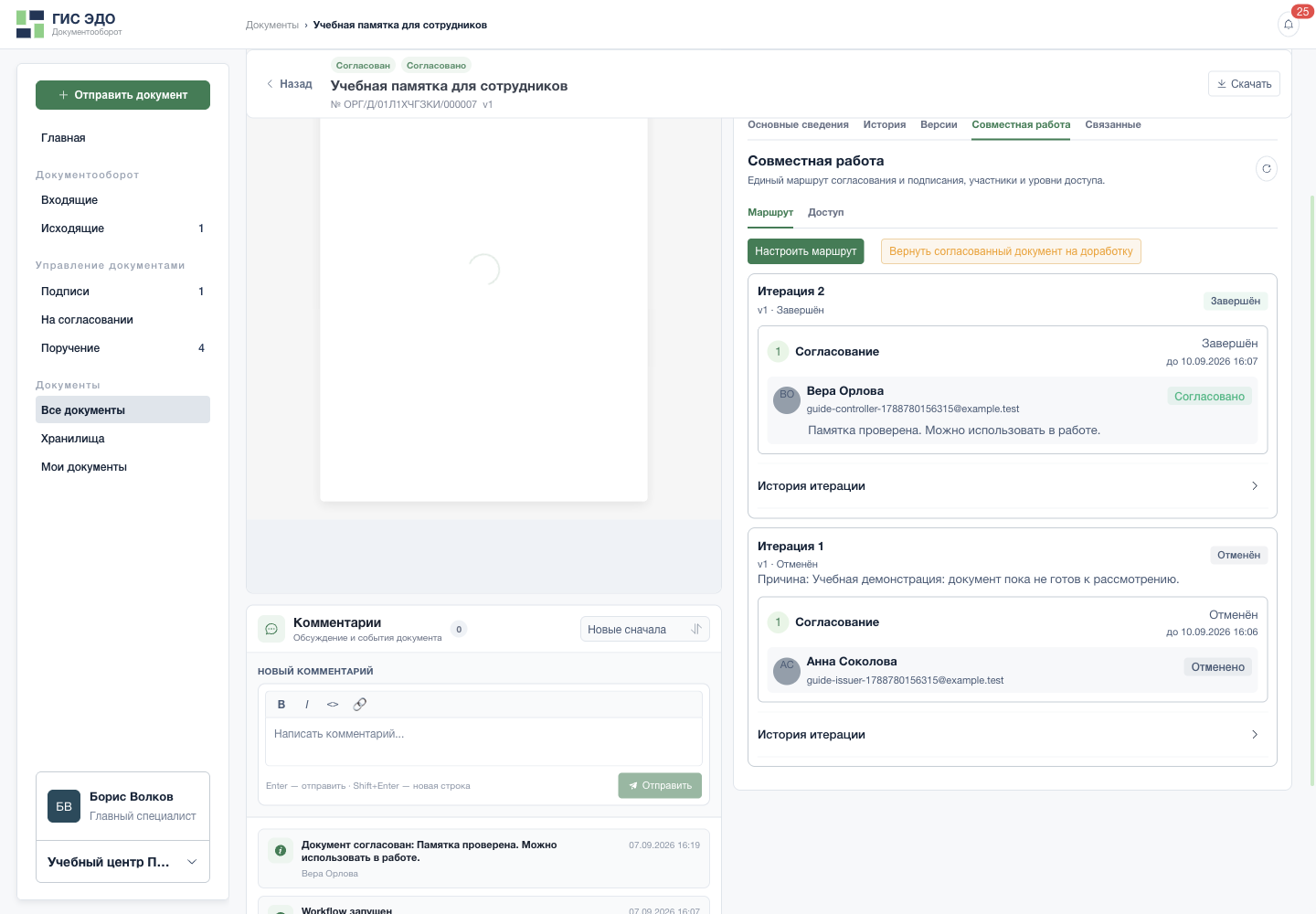Click the Согласовано status tag in header
This screenshot has height=914, width=1316.
tap(436, 66)
